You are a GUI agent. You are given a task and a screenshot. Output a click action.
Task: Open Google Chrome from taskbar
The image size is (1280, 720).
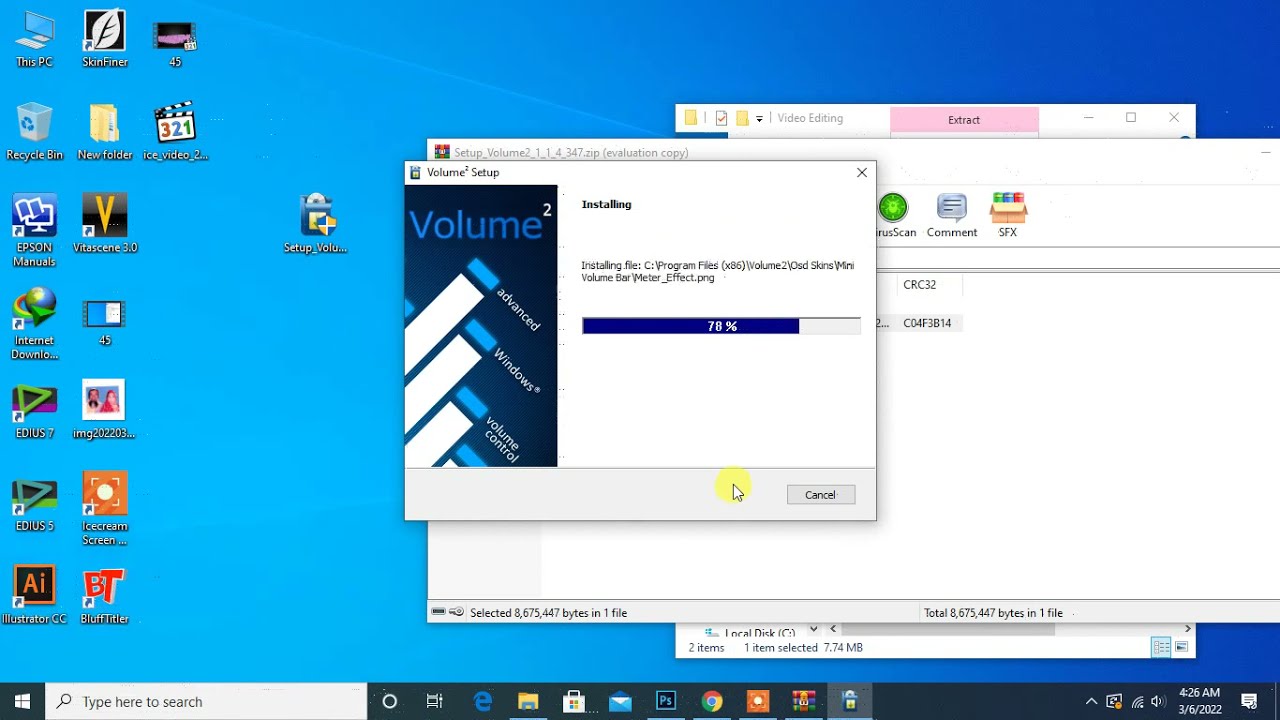[x=712, y=701]
